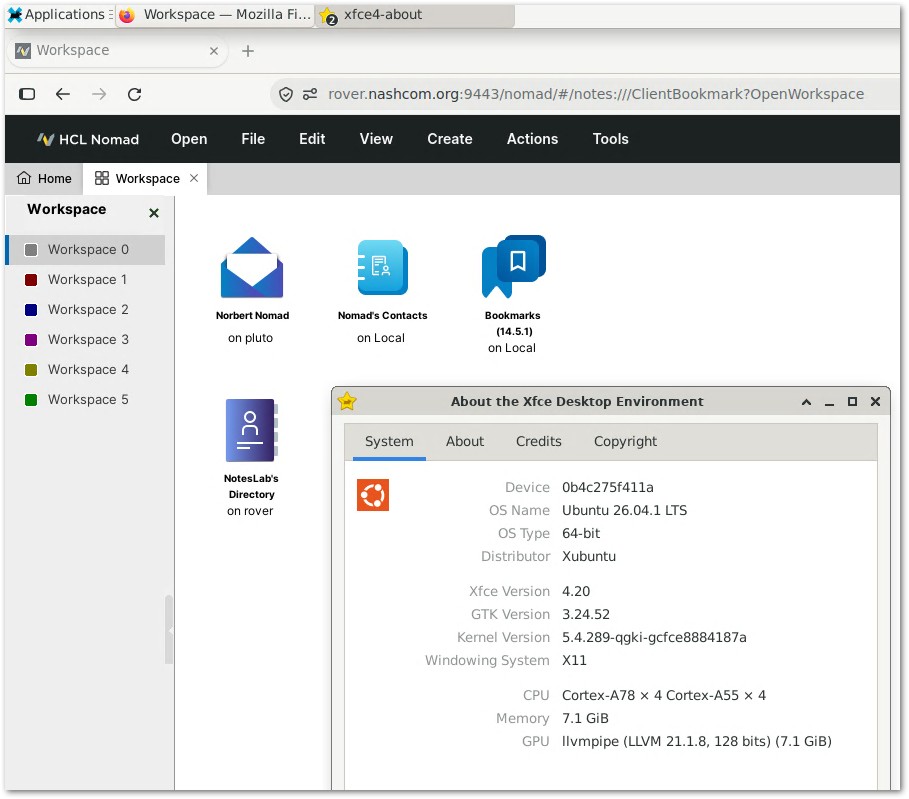This screenshot has height=799, width=909.
Task: Open Nomad's Contacts database icon
Action: pos(382,268)
